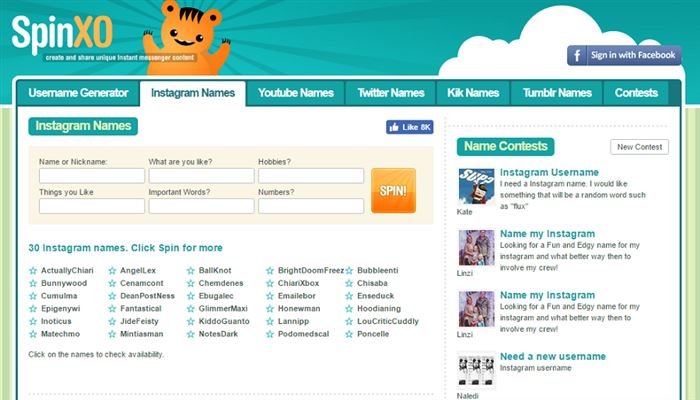Click the star icon beside Cumulma
This screenshot has width=700, height=400.
pyautogui.click(x=33, y=296)
